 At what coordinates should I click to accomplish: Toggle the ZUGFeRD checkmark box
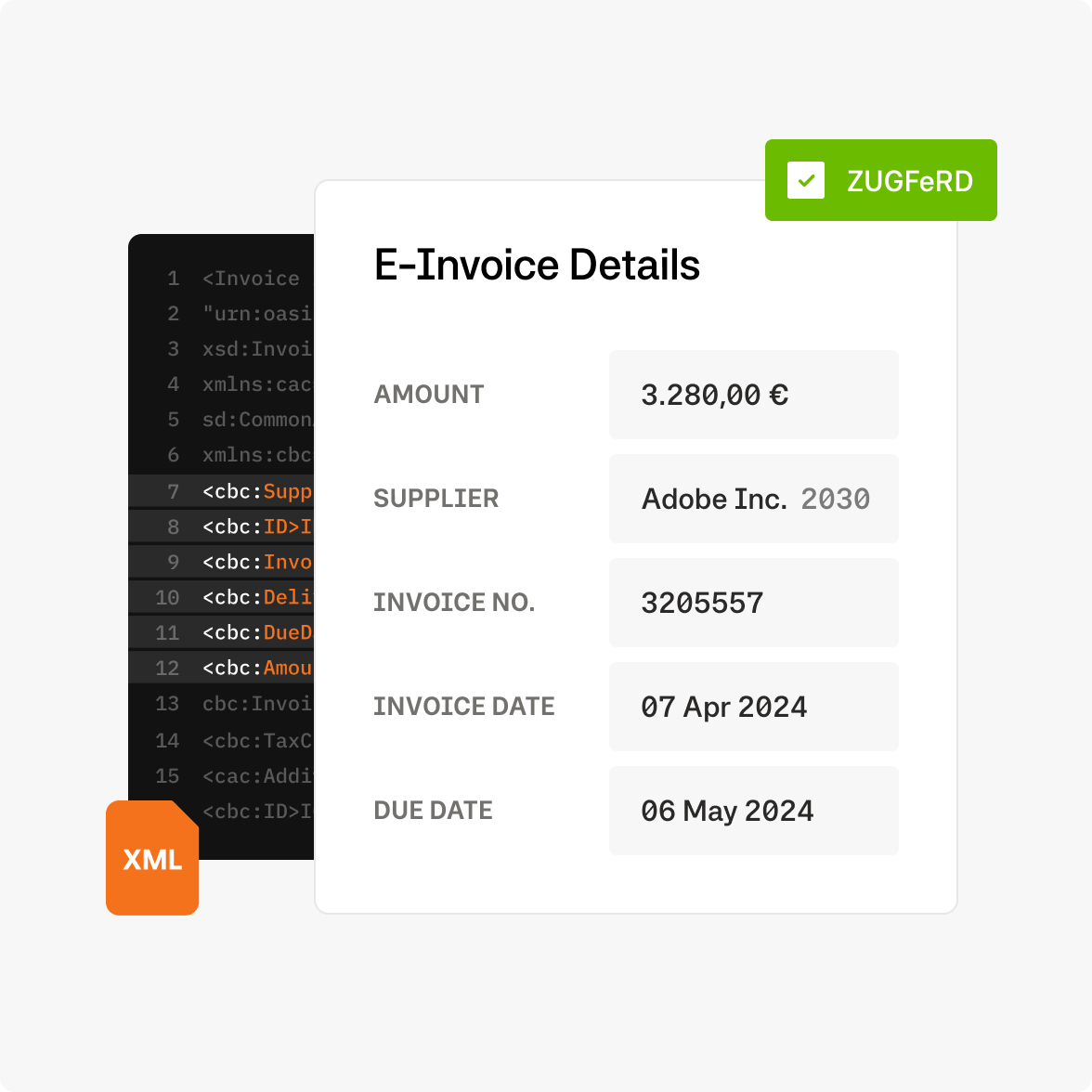pos(805,180)
